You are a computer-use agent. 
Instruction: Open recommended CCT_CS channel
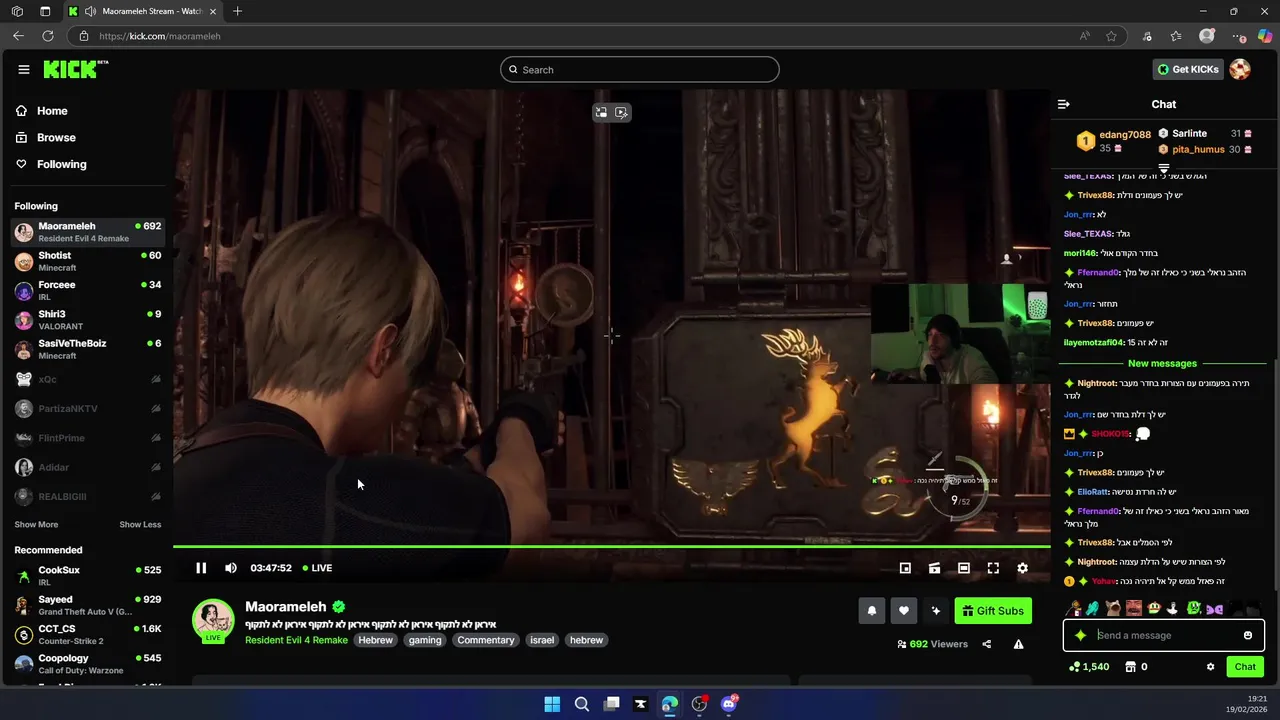pyautogui.click(x=88, y=634)
